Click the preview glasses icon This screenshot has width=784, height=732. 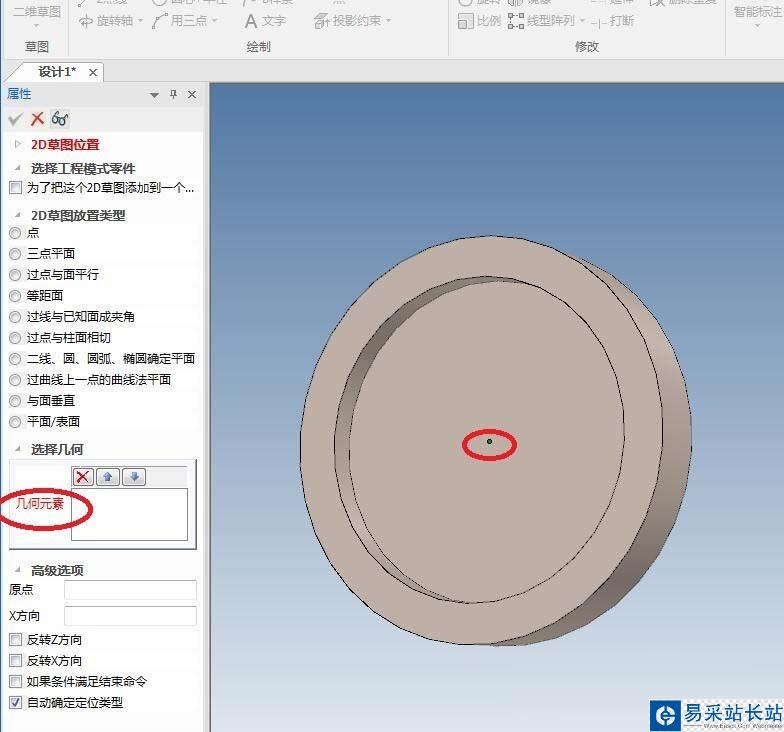pos(60,119)
